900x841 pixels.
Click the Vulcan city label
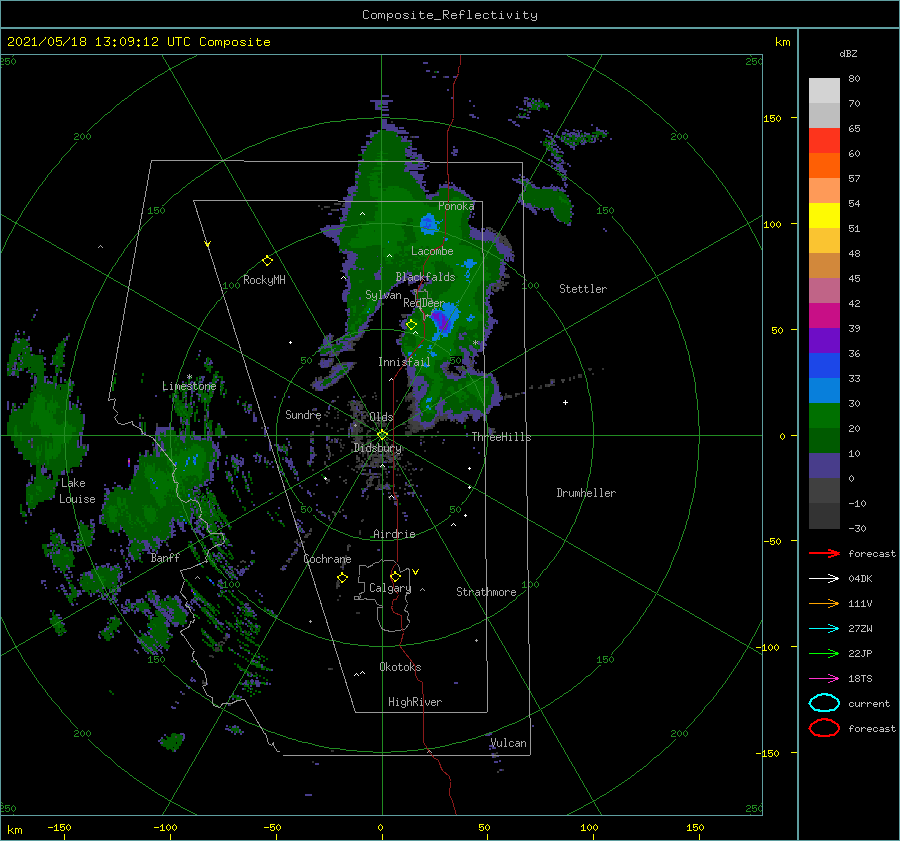[508, 743]
